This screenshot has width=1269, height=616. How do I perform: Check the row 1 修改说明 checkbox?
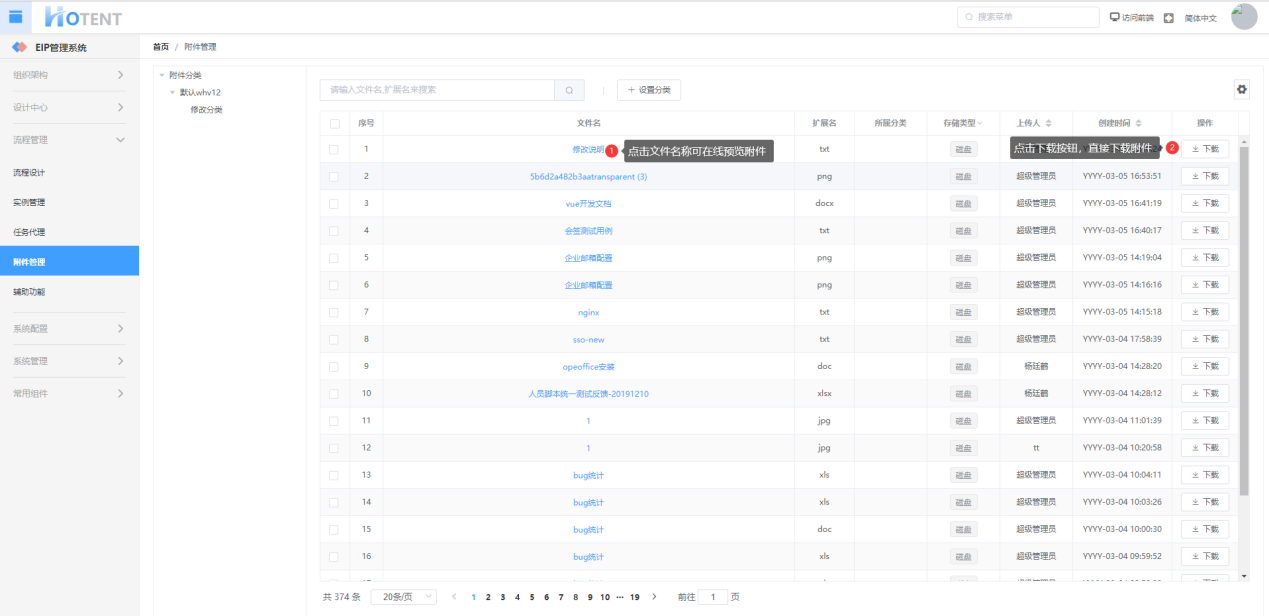tap(334, 149)
